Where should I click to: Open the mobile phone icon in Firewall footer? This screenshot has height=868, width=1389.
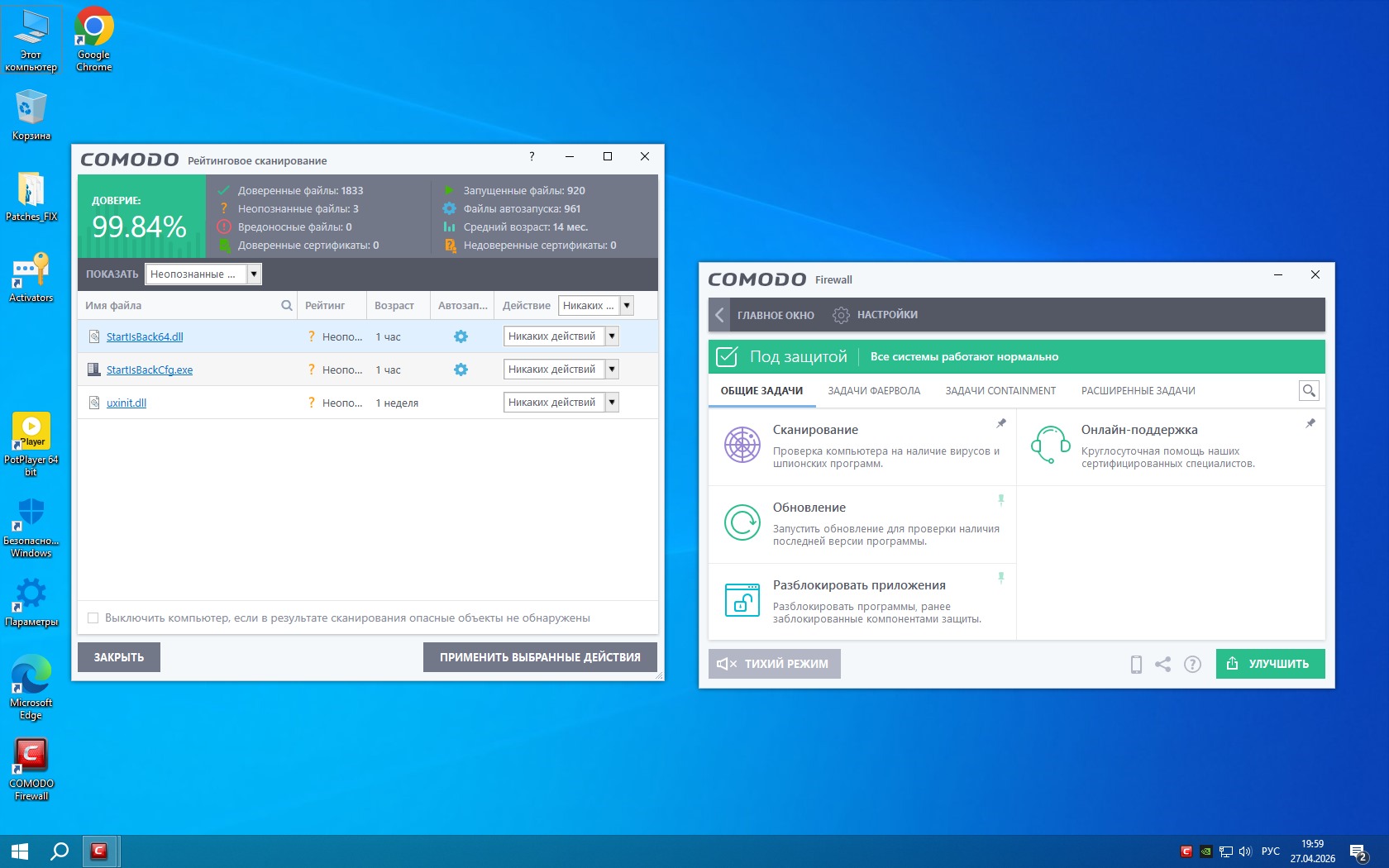pyautogui.click(x=1136, y=664)
